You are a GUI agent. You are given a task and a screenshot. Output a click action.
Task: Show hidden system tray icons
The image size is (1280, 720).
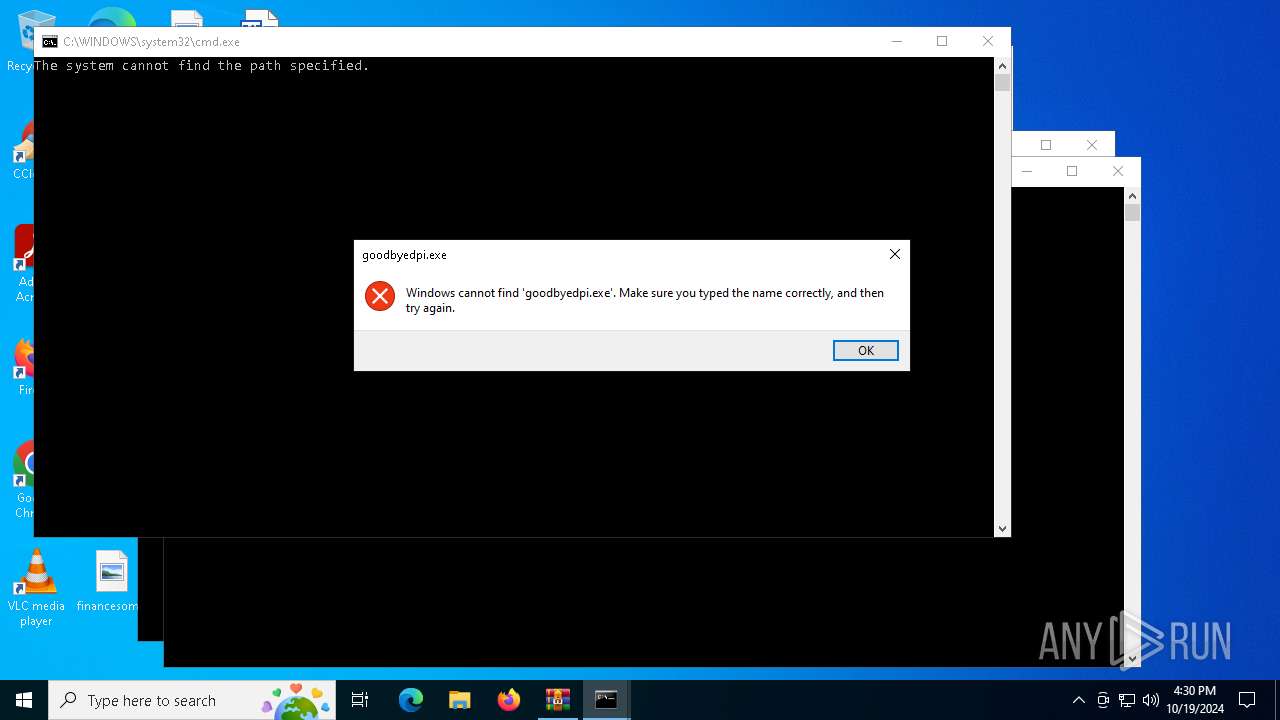[1078, 700]
